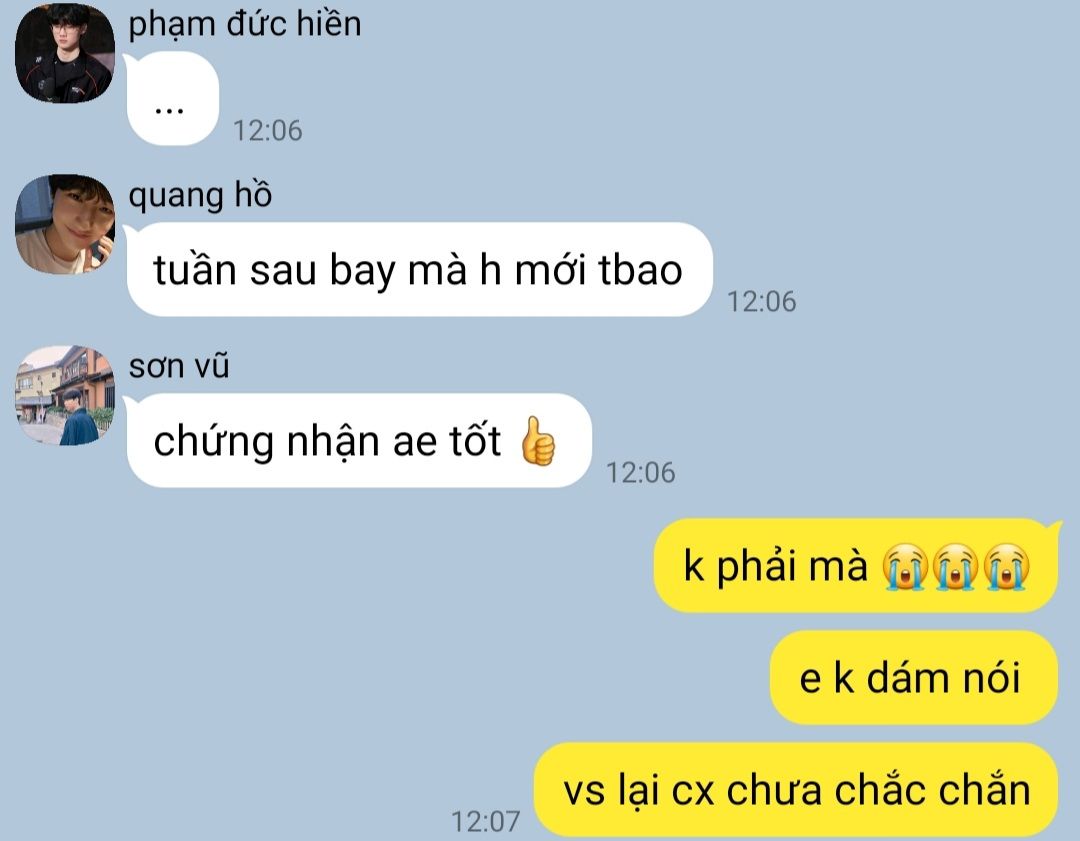Select the "..." message bubble
The height and width of the screenshot is (841, 1080).
pyautogui.click(x=172, y=98)
